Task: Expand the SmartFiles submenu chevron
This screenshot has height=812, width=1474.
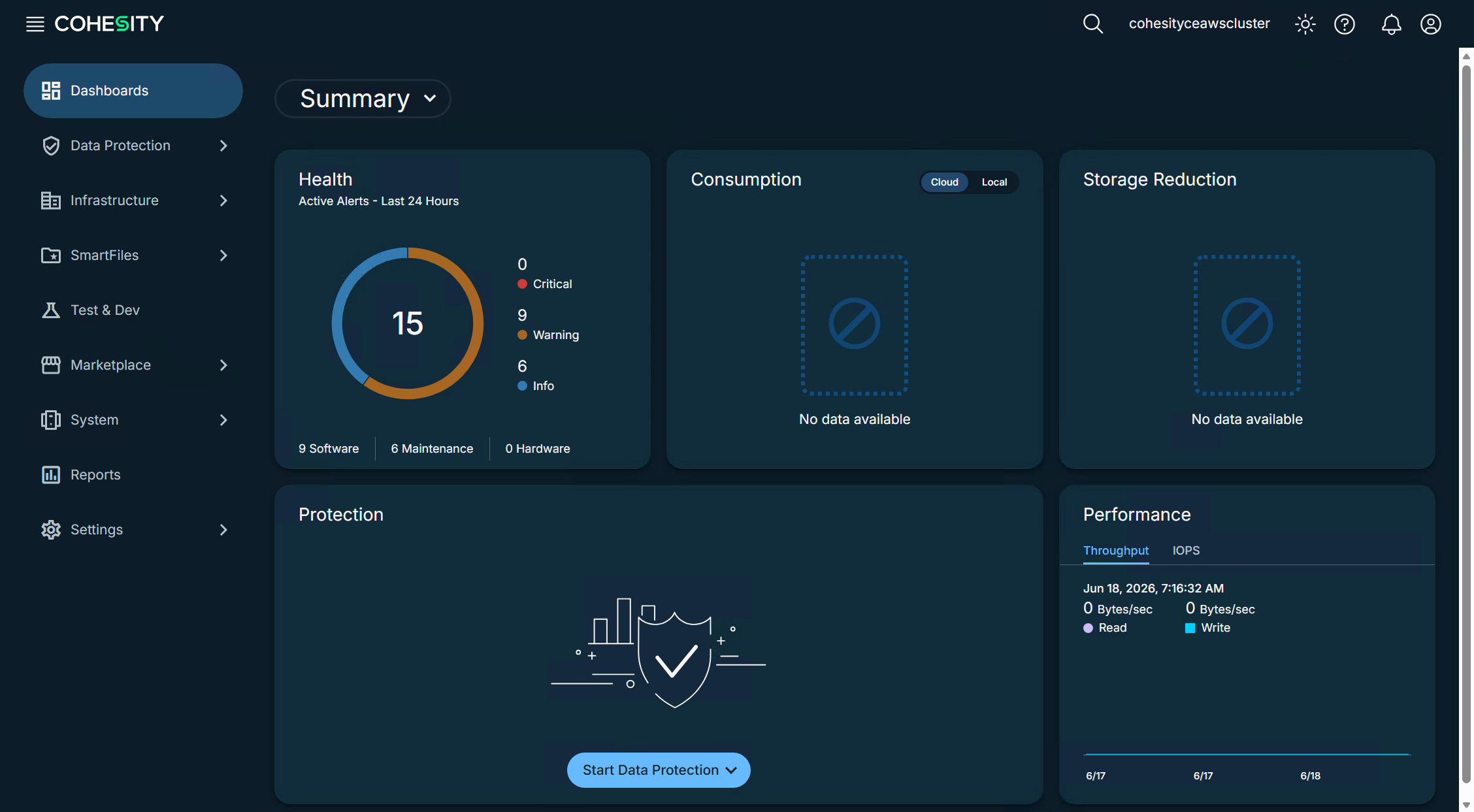Action: pos(223,255)
